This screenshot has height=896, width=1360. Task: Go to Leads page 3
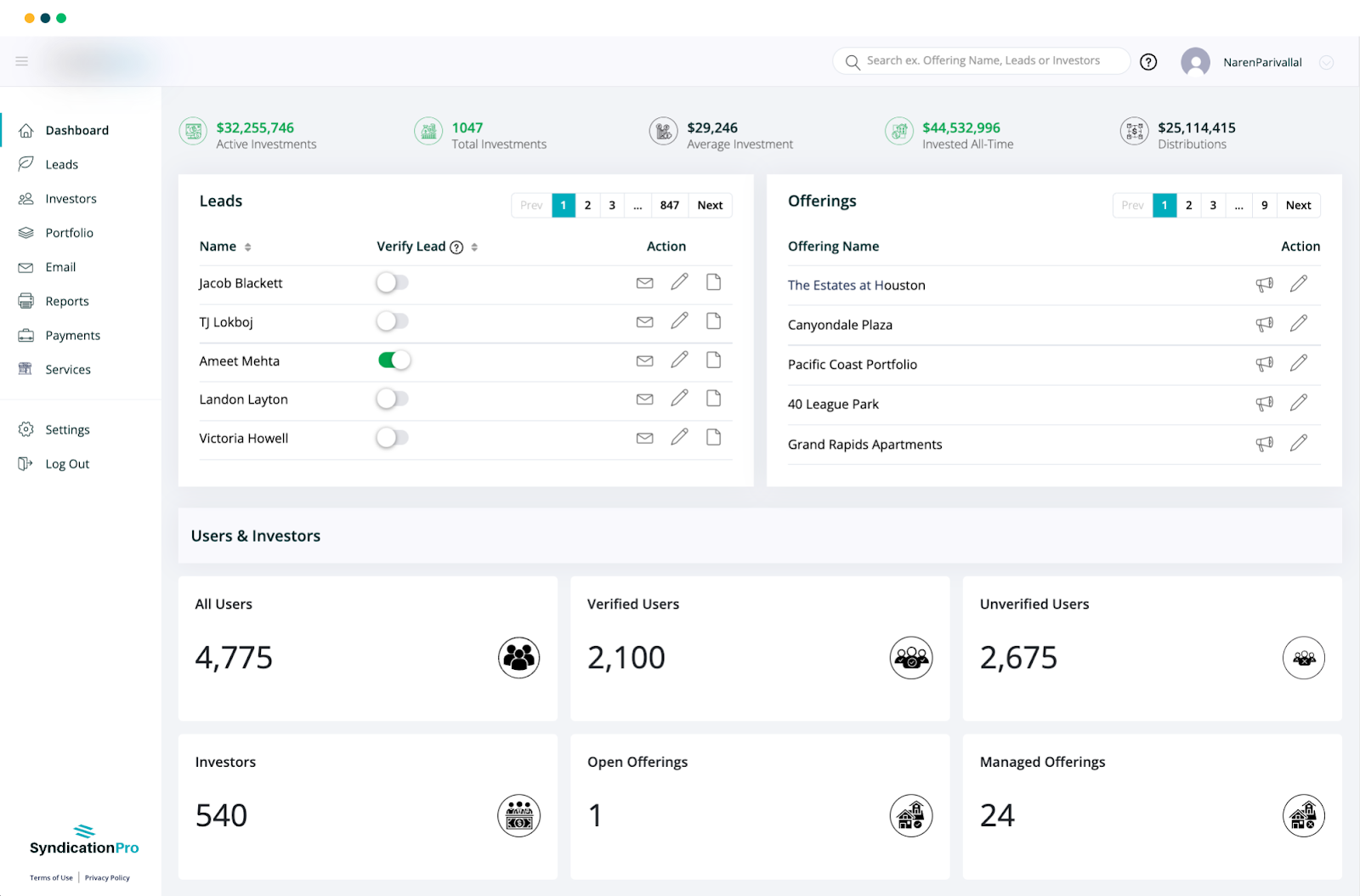612,206
